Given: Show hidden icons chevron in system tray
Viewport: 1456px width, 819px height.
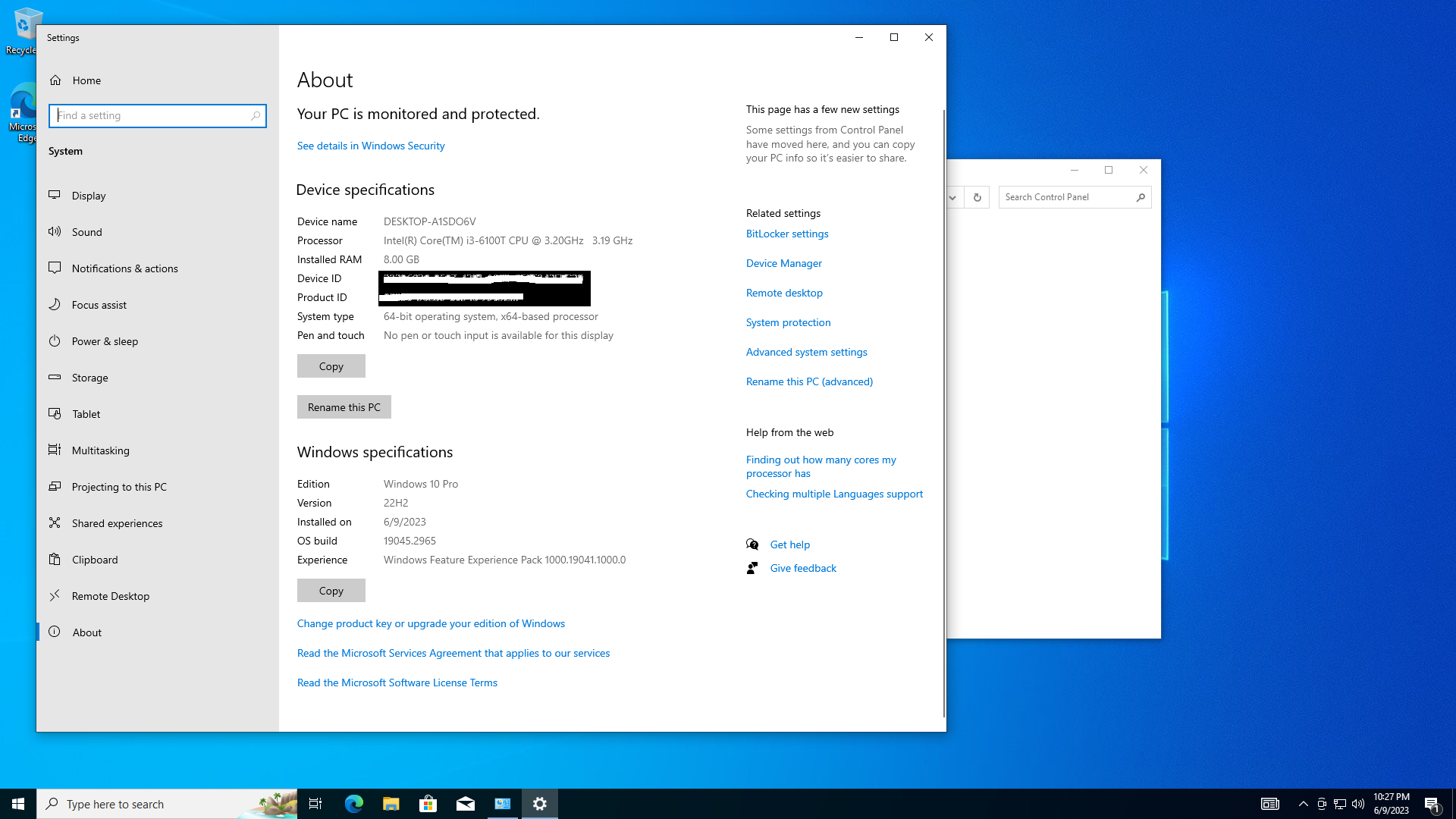Looking at the screenshot, I should point(1303,804).
